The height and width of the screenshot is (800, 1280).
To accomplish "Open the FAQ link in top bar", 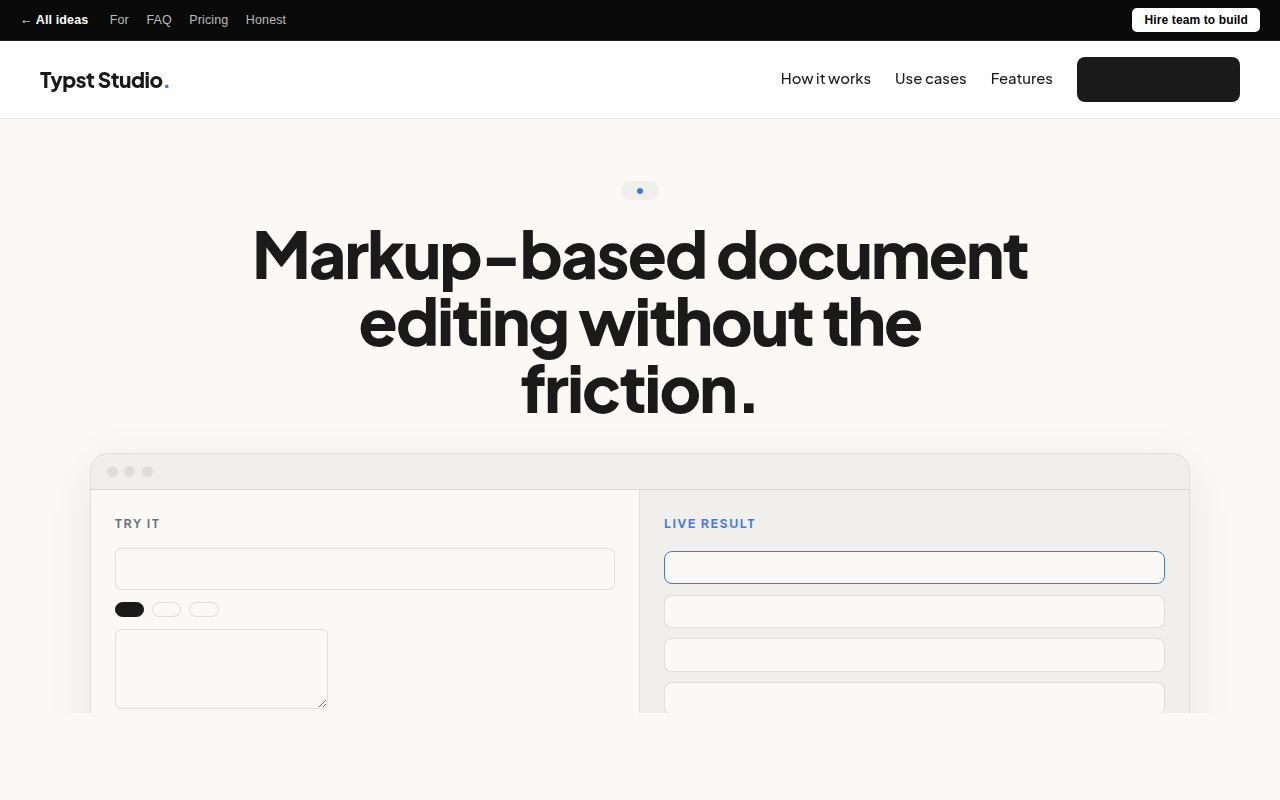I will [159, 20].
